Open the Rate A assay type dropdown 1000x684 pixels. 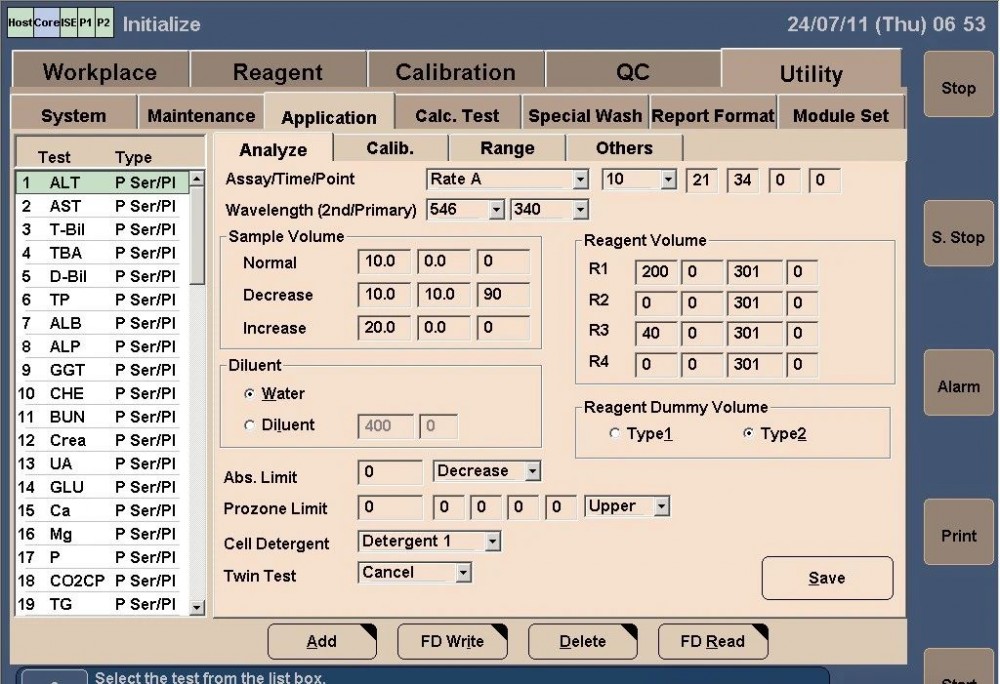click(580, 180)
